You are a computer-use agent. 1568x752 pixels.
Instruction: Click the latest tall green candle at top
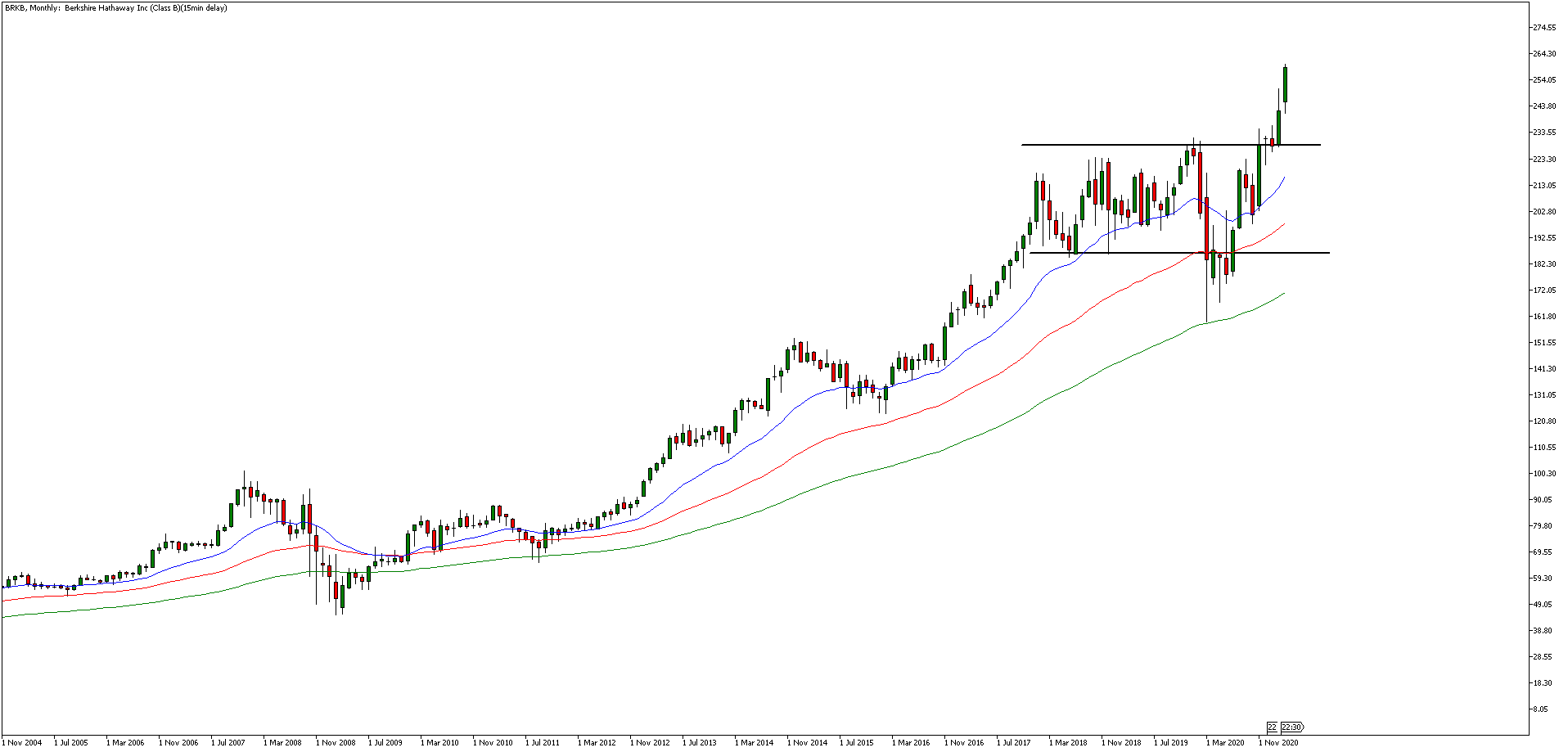[1286, 84]
